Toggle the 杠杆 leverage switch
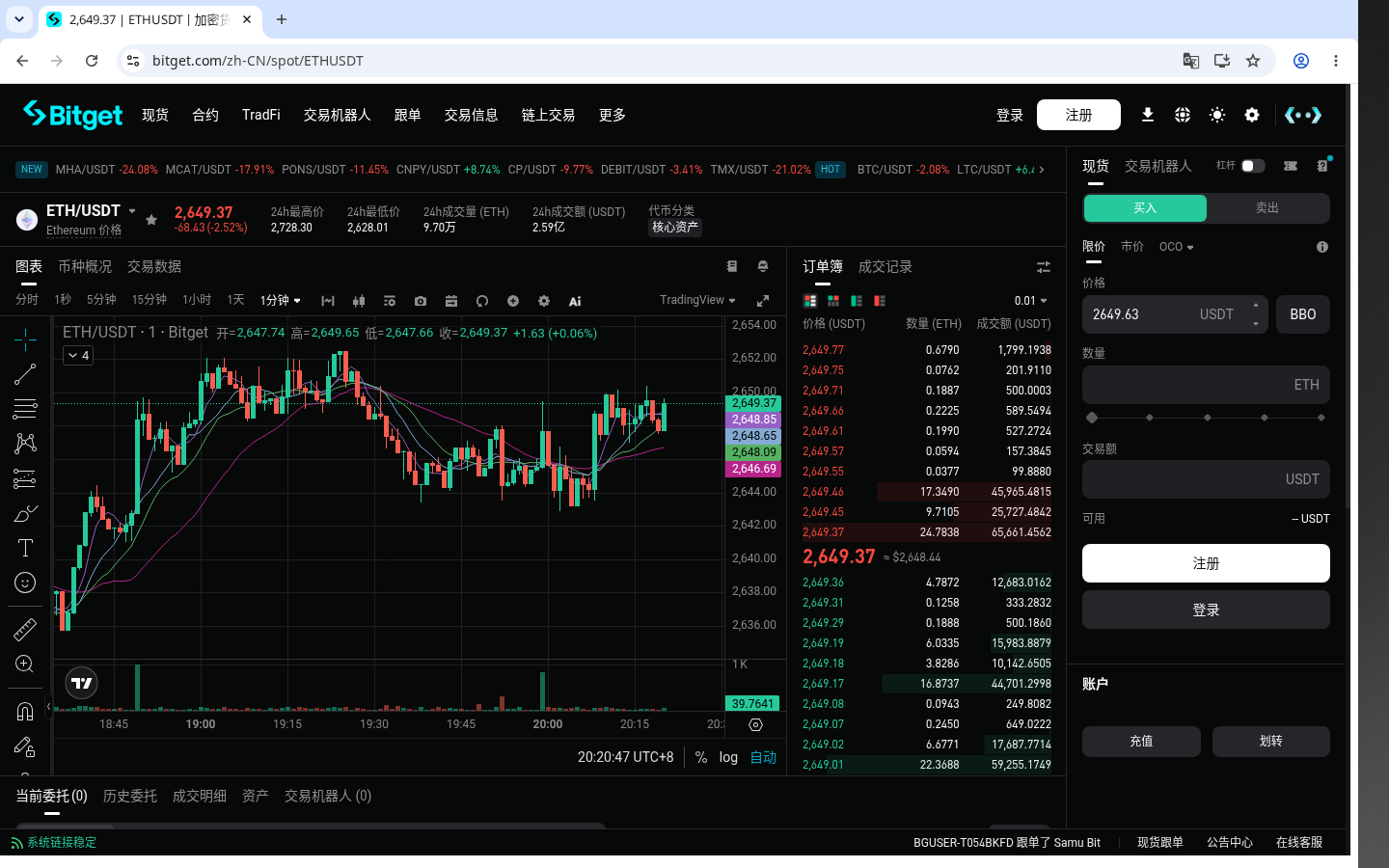The width and height of the screenshot is (1389, 868). (x=1253, y=166)
